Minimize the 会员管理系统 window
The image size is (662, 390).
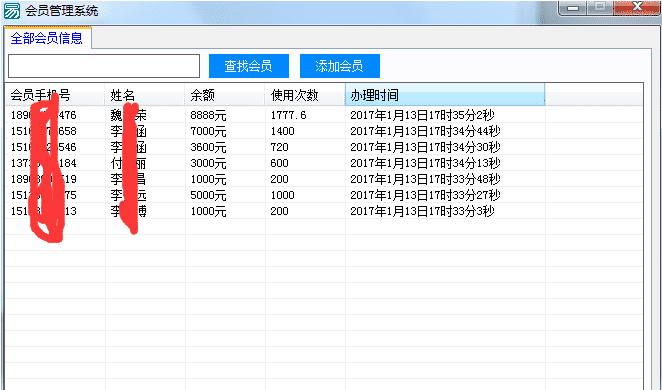pyautogui.click(x=572, y=8)
